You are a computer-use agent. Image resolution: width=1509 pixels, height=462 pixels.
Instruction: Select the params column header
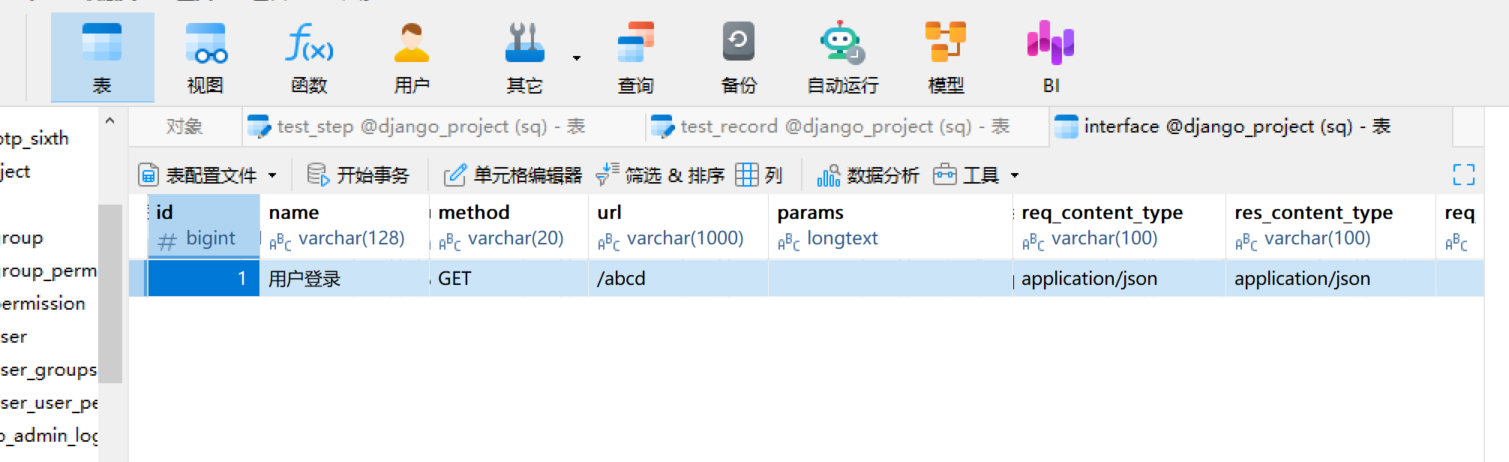click(x=890, y=226)
